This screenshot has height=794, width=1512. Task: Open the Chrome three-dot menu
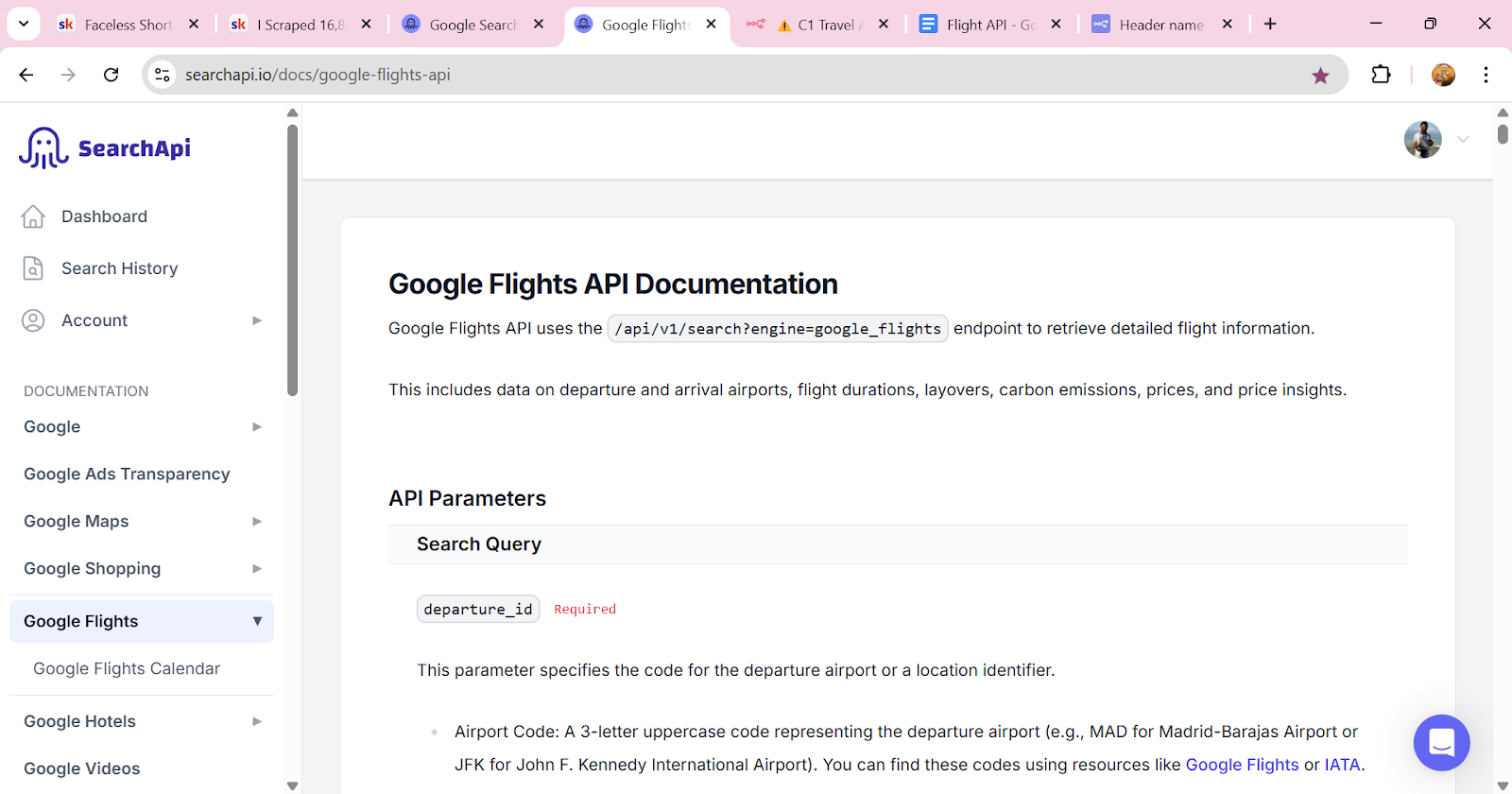[x=1486, y=75]
